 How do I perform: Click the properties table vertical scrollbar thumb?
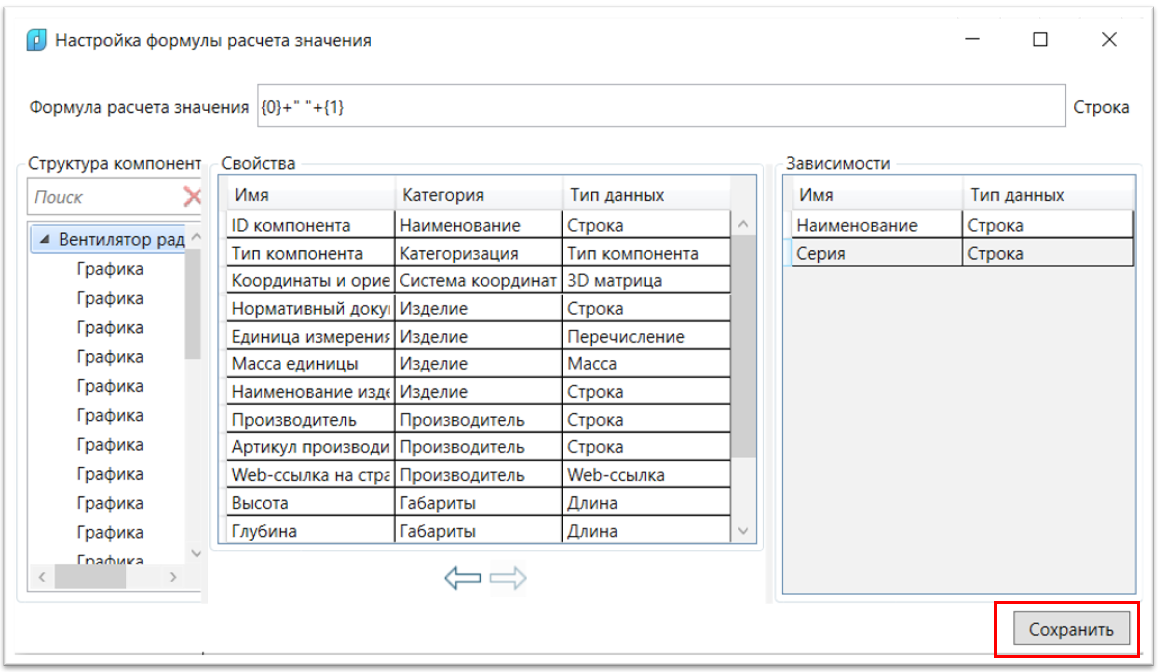pyautogui.click(x=744, y=346)
